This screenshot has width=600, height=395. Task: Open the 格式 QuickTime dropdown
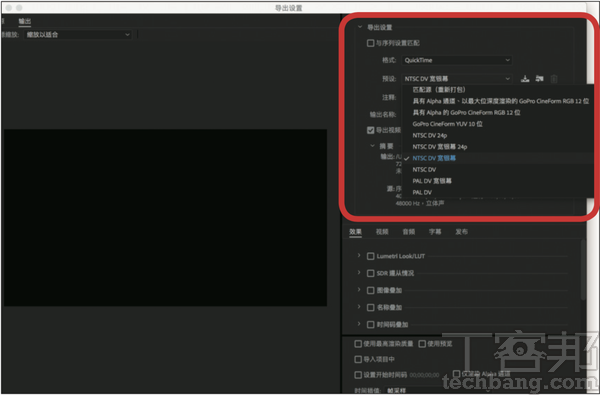click(457, 60)
